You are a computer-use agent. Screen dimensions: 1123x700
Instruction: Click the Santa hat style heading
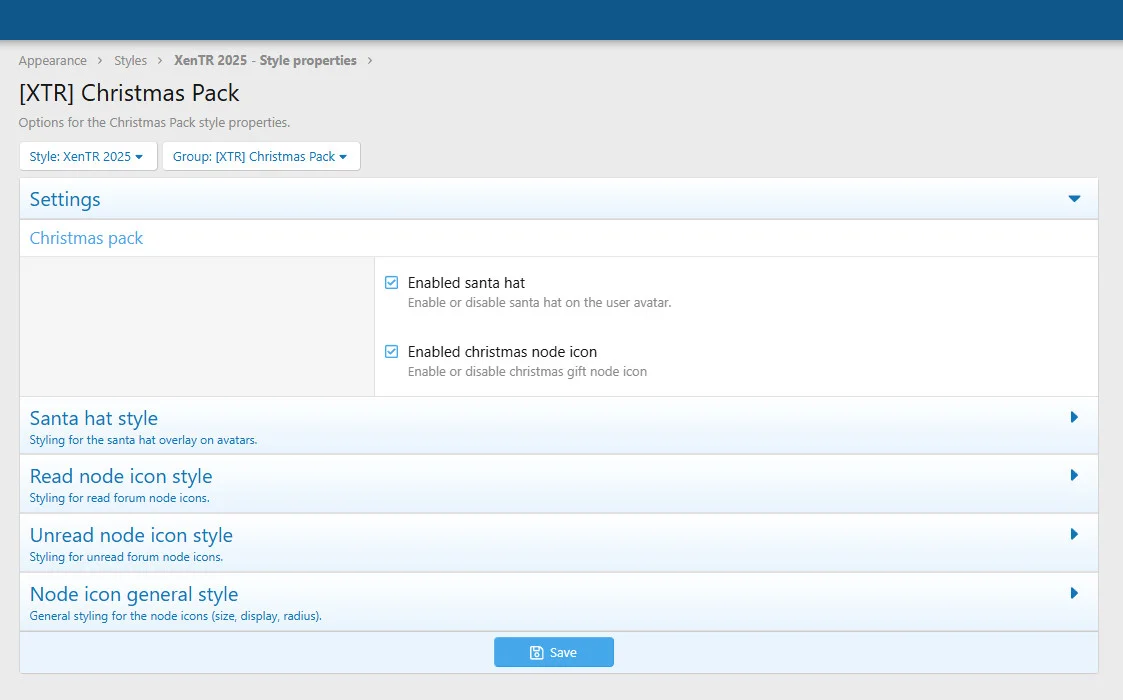tap(94, 418)
